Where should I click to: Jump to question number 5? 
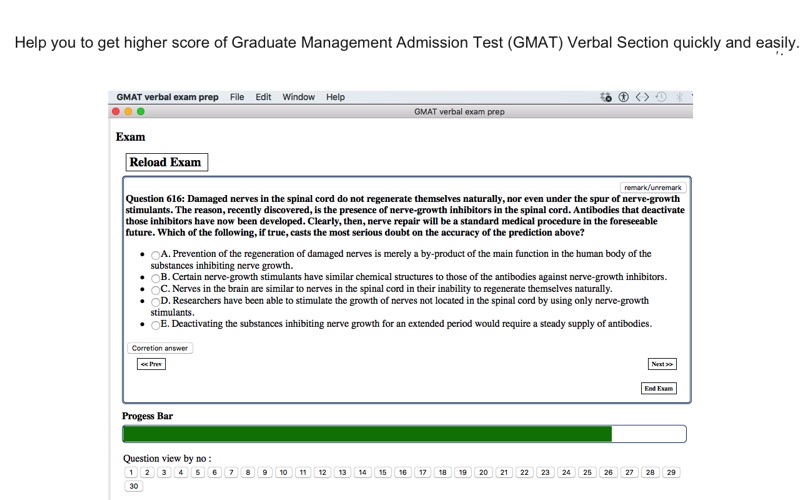click(x=197, y=472)
